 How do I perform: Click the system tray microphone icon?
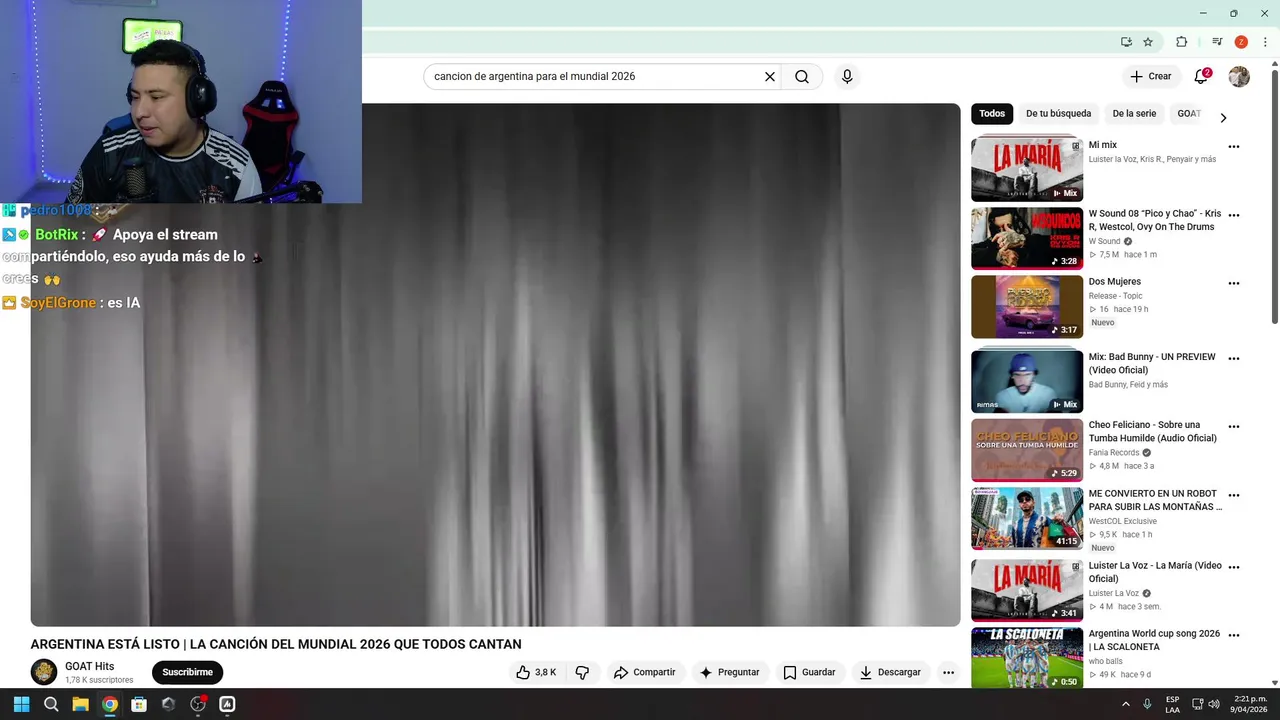click(x=1147, y=704)
